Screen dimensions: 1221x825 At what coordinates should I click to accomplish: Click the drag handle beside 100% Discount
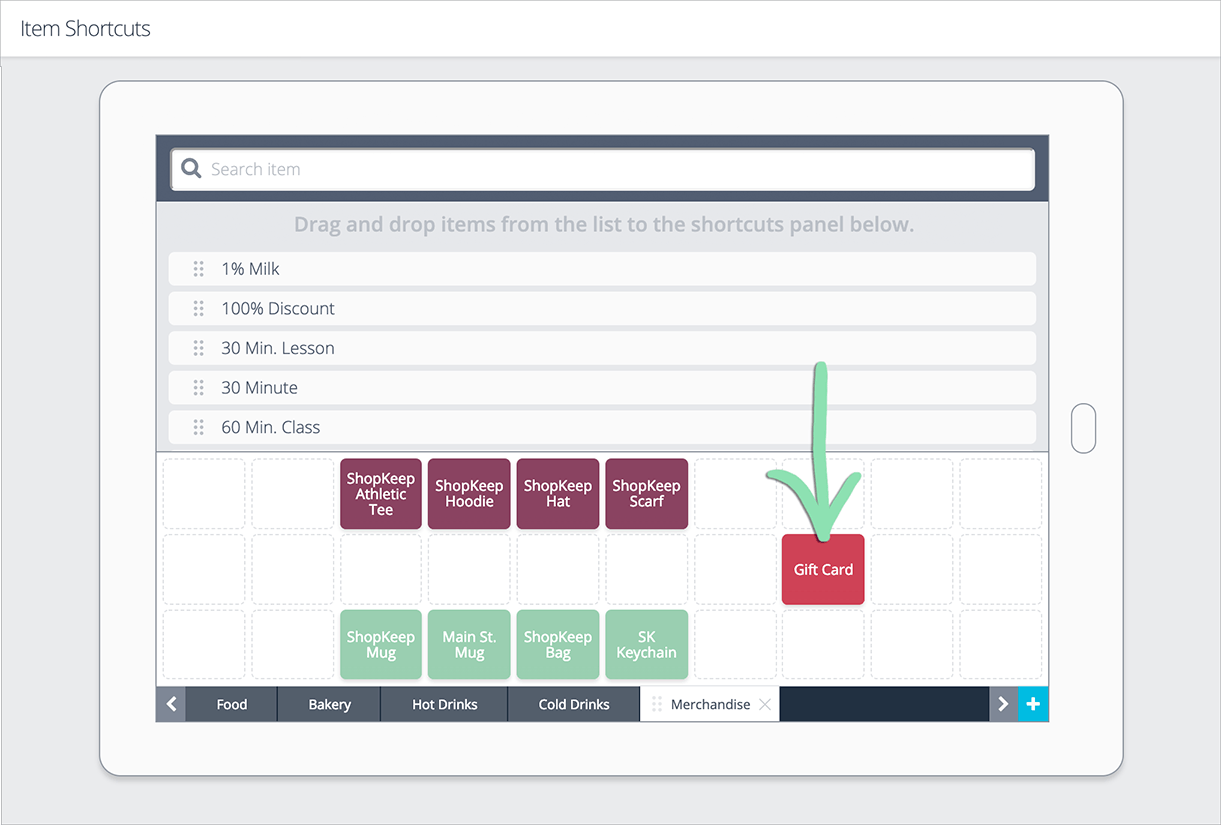click(198, 308)
